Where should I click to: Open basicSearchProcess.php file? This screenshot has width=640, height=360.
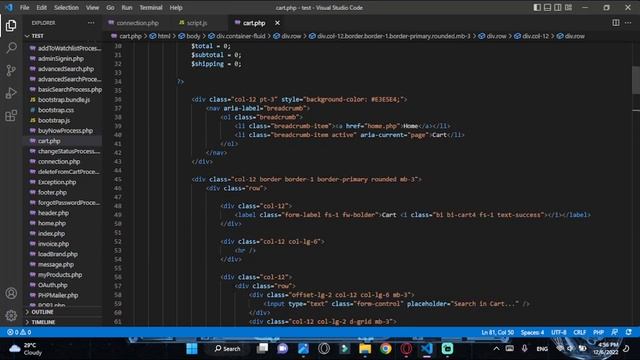click(70, 89)
